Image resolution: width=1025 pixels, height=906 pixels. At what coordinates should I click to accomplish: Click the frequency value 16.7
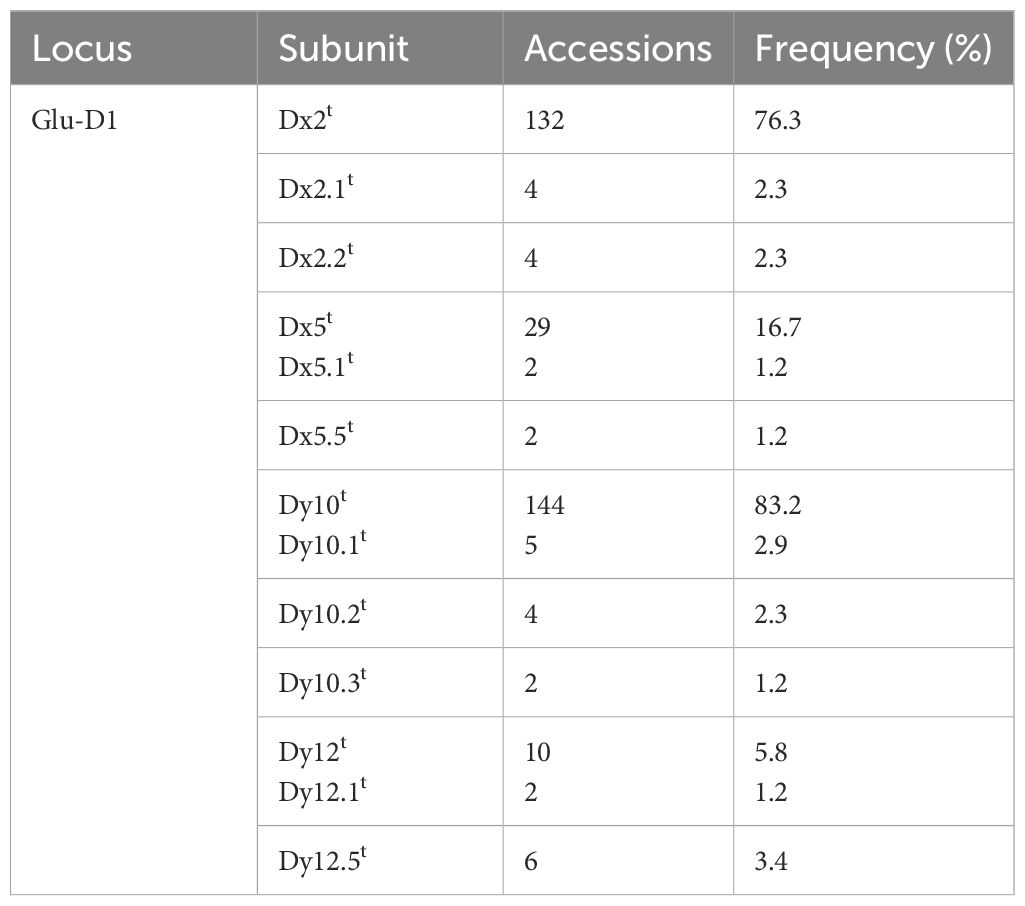tap(780, 328)
